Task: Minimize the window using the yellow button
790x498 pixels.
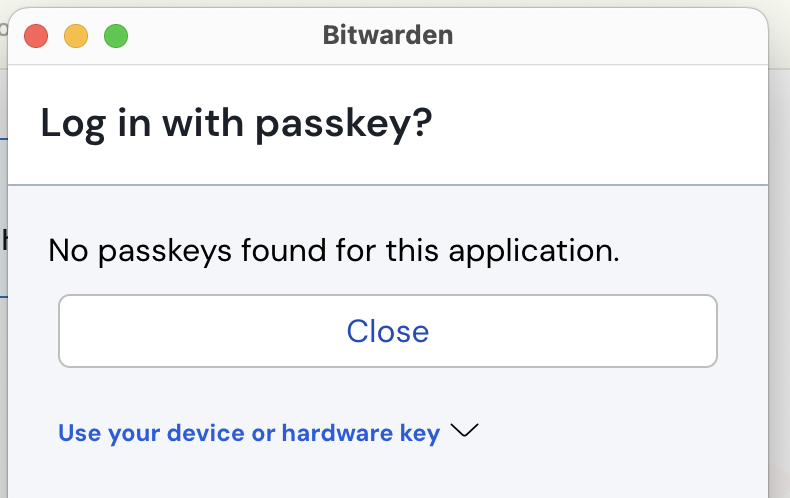Action: point(76,36)
